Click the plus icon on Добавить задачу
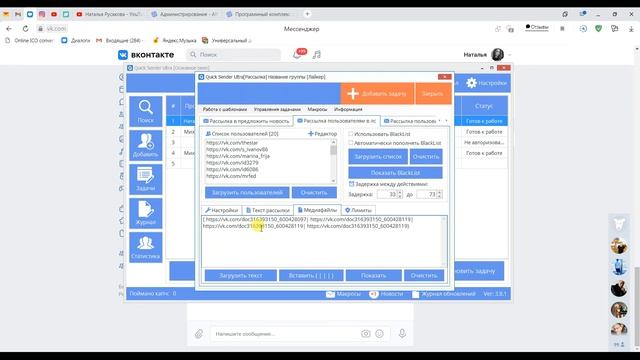Screen dimensions: 640x360 coord(353,93)
